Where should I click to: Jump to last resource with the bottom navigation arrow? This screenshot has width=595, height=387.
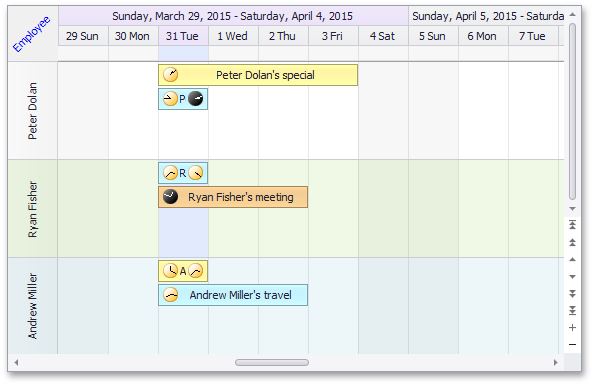[573, 311]
